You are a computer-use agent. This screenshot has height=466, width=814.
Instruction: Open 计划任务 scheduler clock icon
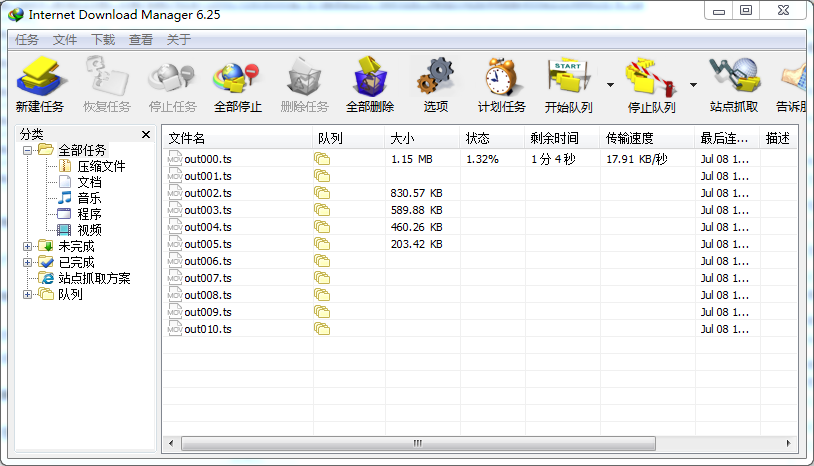[501, 76]
